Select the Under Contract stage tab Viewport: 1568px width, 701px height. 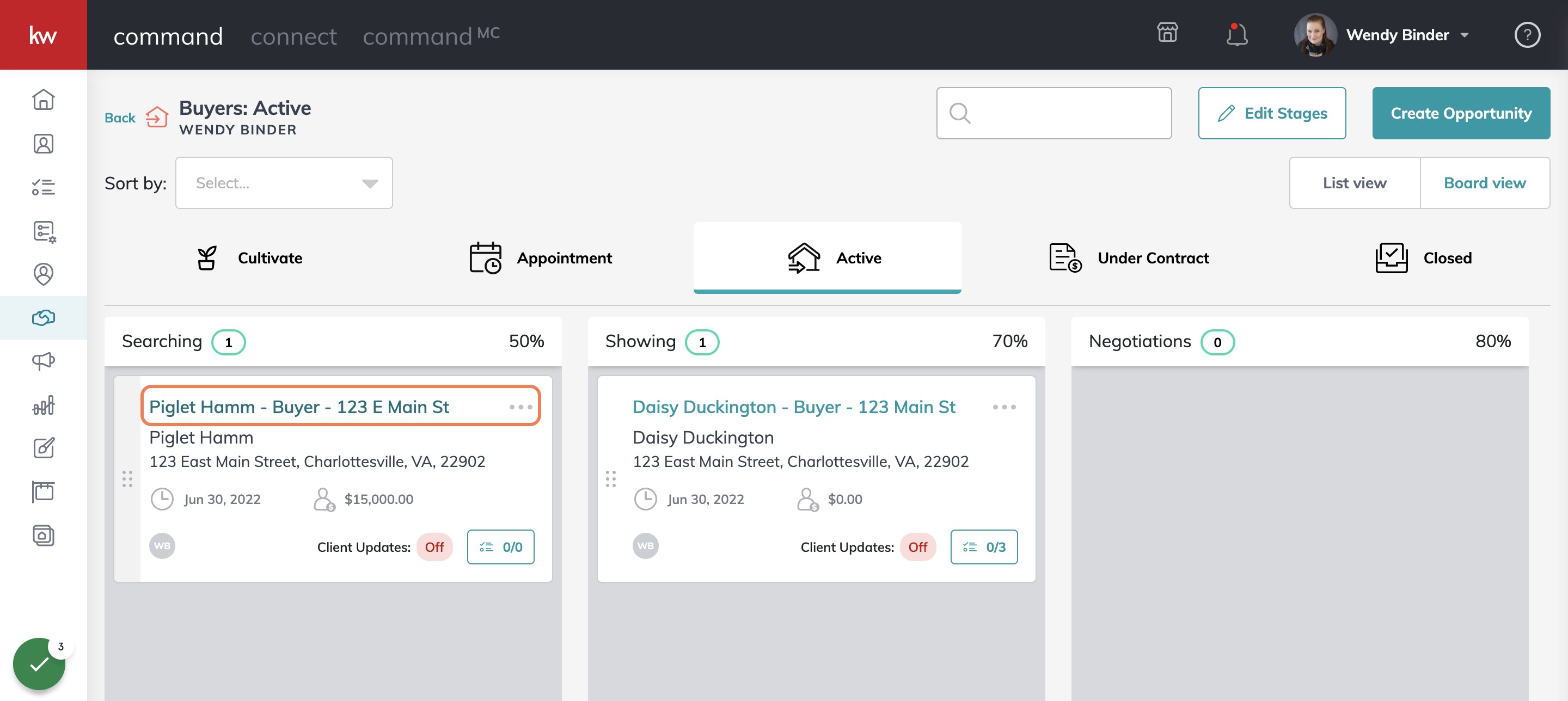pyautogui.click(x=1129, y=258)
